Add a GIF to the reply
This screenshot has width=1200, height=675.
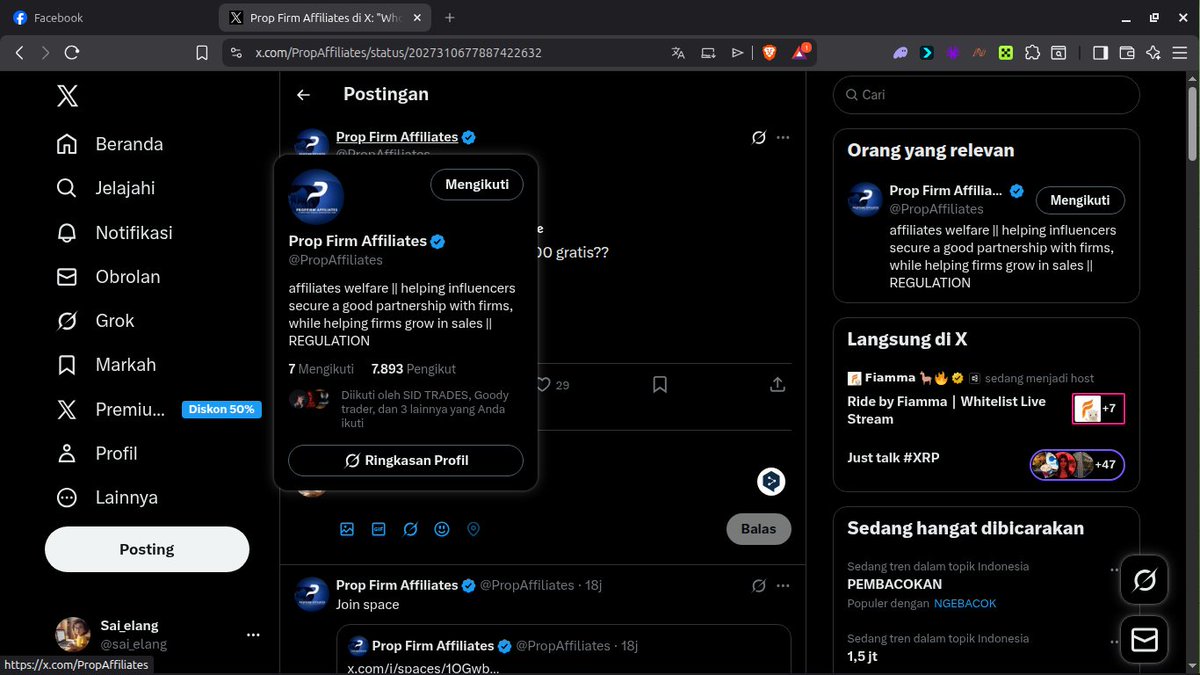[379, 529]
